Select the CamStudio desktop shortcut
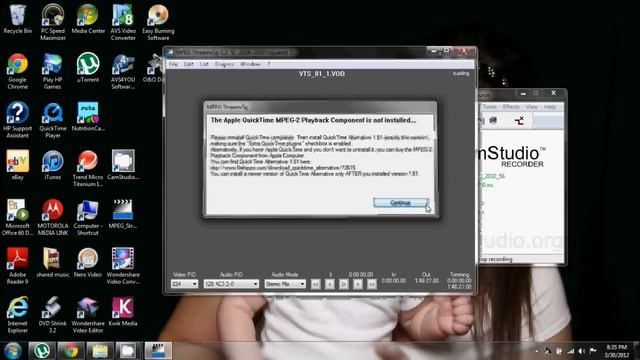Image resolution: width=640 pixels, height=360 pixels. tap(123, 165)
